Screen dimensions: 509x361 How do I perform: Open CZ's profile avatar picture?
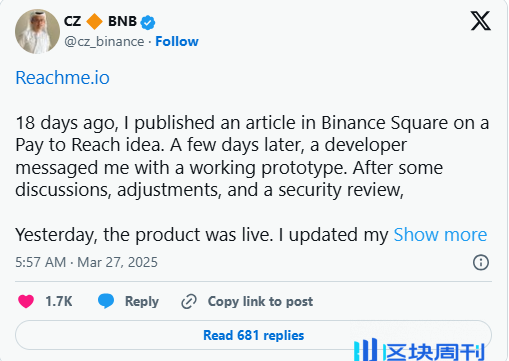(x=37, y=31)
